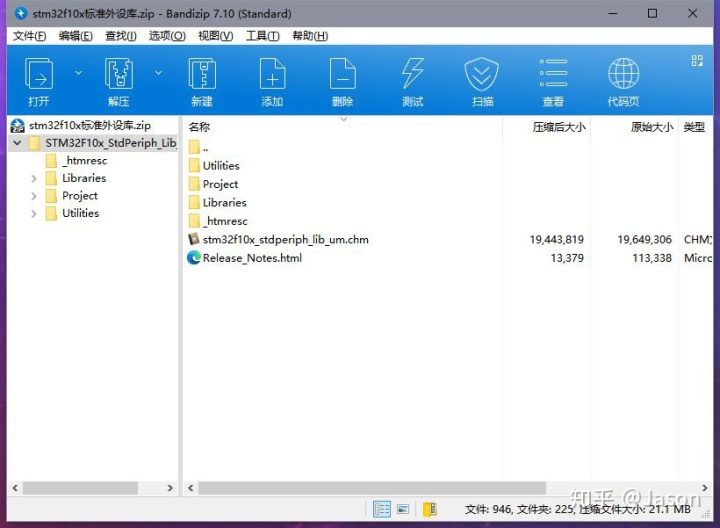720x528 pixels.
Task: Click the Extract (解压) toolbar icon
Action: [118, 73]
